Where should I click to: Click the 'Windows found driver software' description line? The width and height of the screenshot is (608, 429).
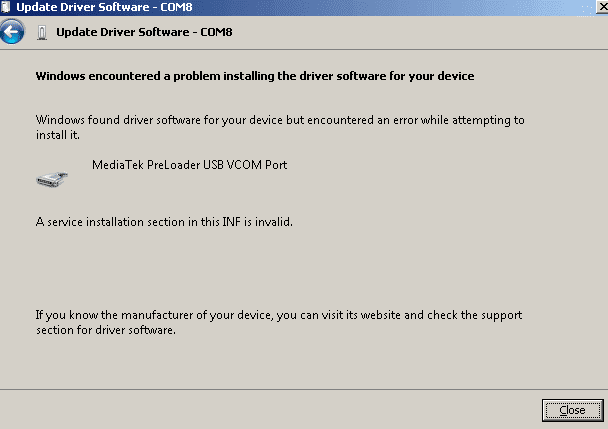tap(280, 120)
